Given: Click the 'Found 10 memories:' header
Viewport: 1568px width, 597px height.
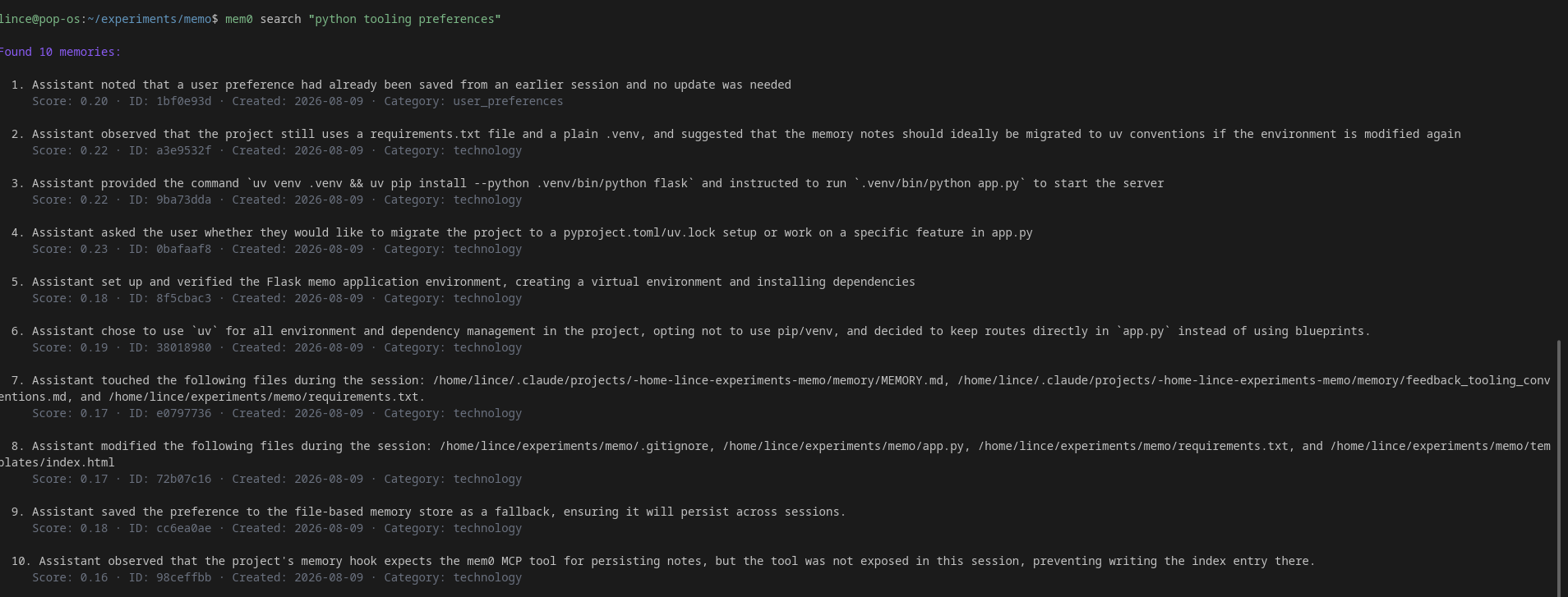Looking at the screenshot, I should tap(60, 52).
